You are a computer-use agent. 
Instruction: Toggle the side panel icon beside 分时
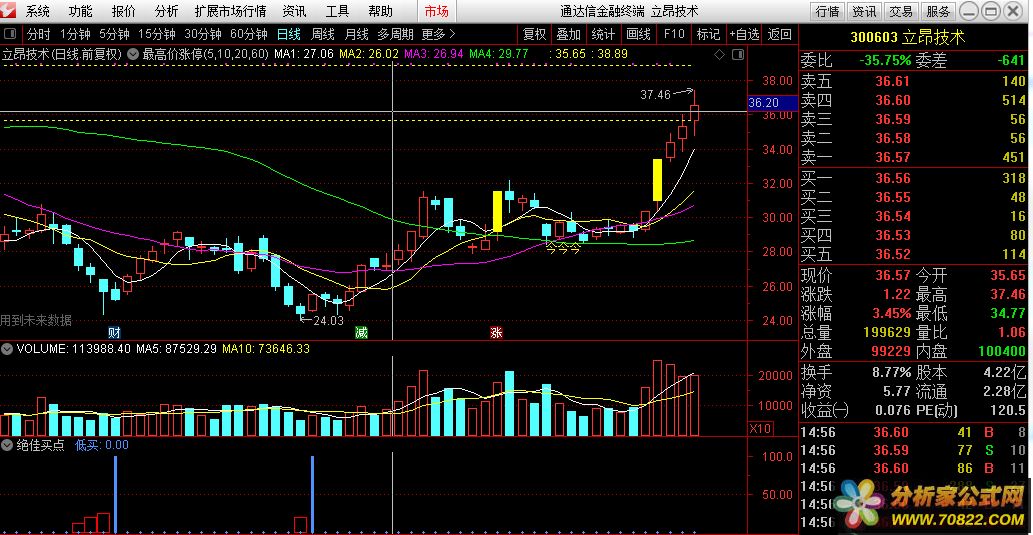pos(10,34)
